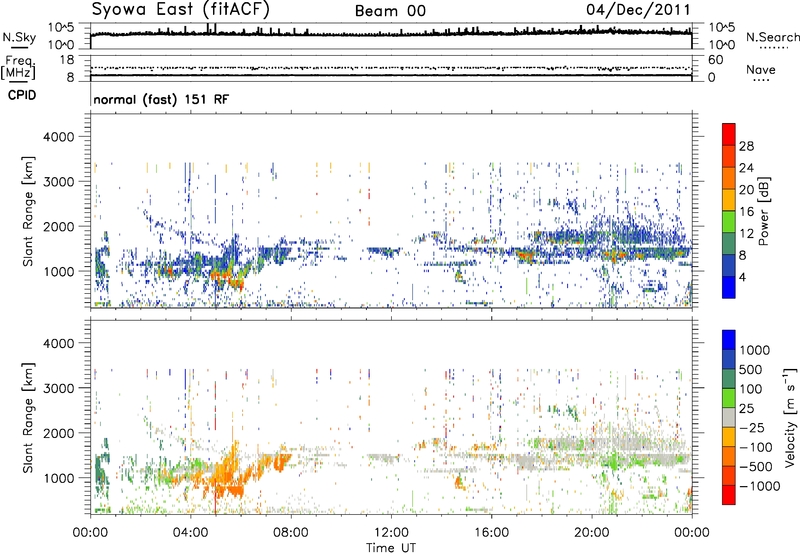
Task: Click the 'N.Search' legend label
Action: pyautogui.click(x=773, y=37)
